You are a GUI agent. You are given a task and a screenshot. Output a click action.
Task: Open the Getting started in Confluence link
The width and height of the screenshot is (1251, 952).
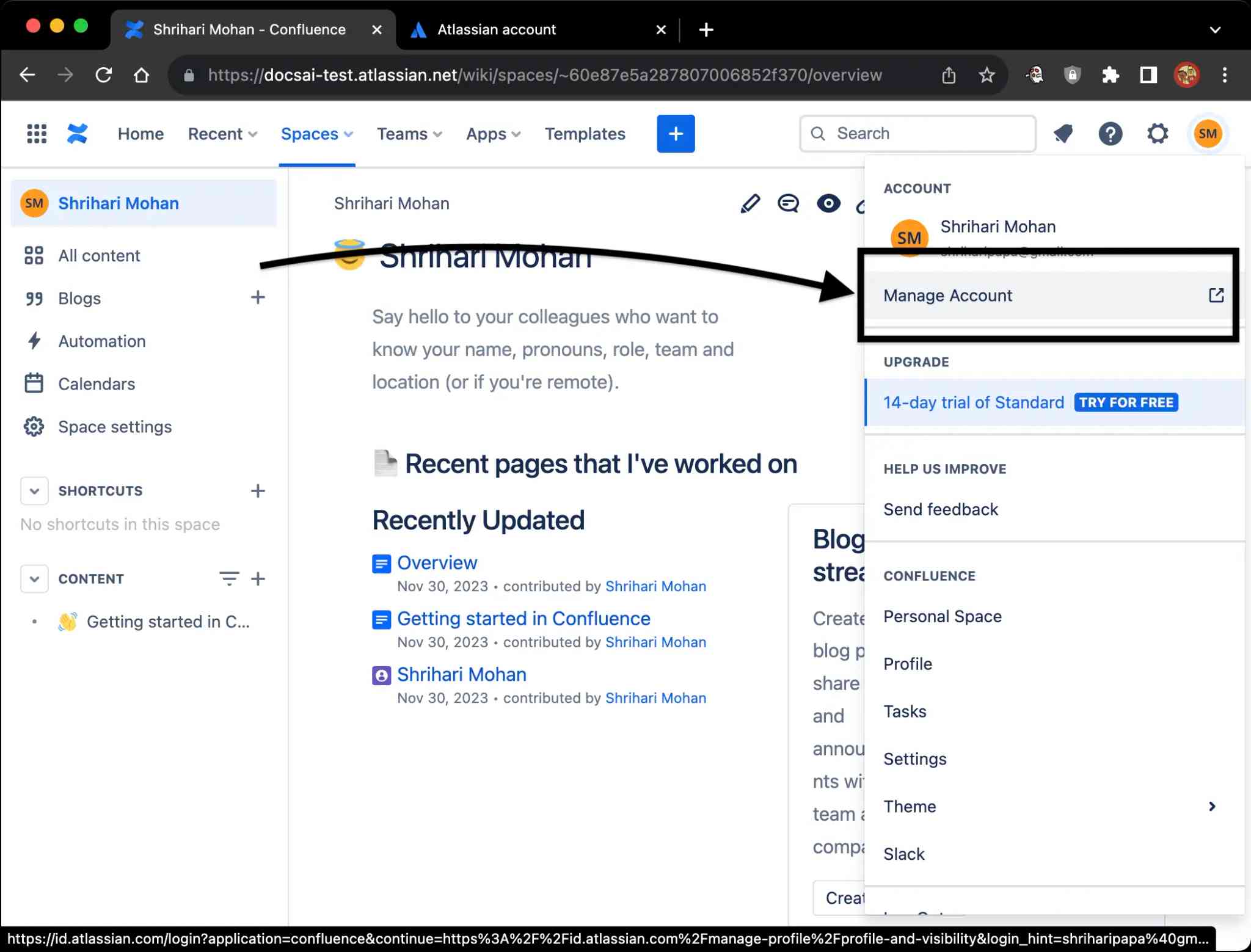523,619
